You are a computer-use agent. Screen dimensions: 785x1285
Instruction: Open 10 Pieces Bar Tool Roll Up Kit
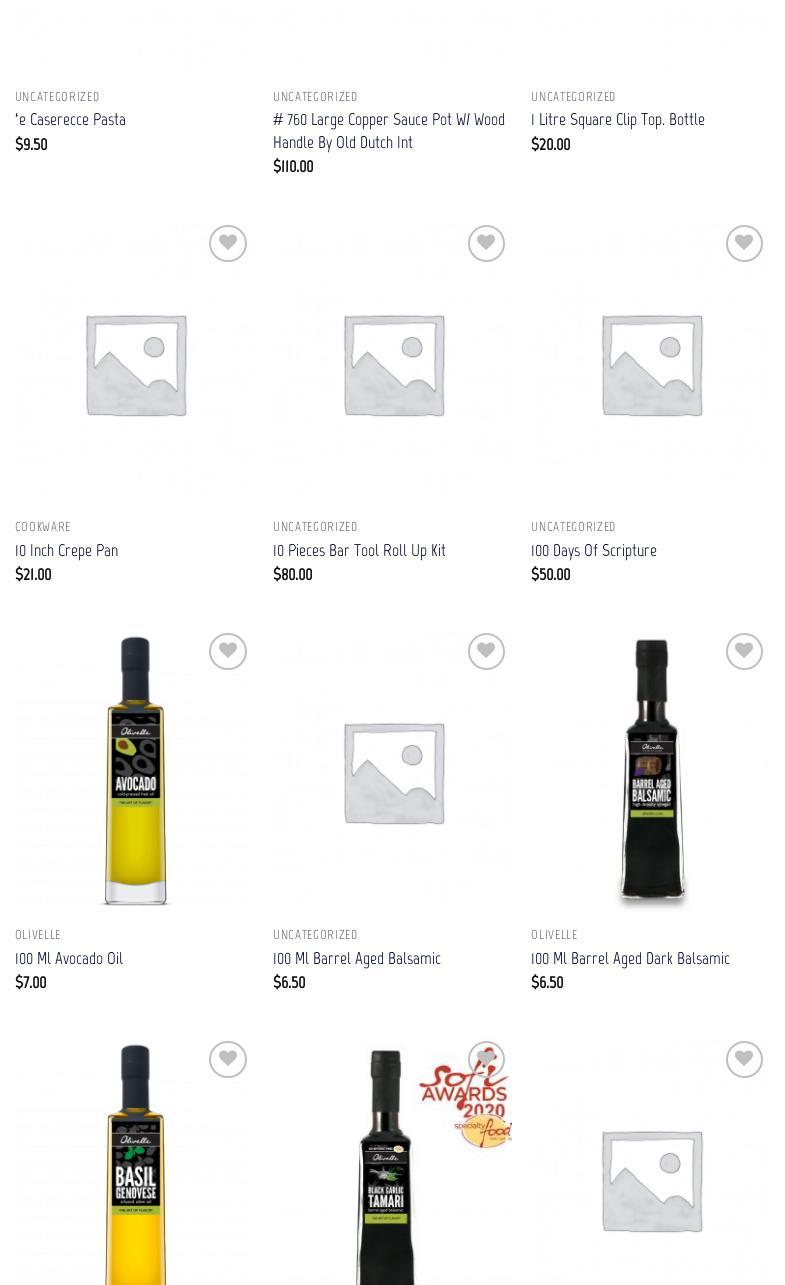point(359,551)
